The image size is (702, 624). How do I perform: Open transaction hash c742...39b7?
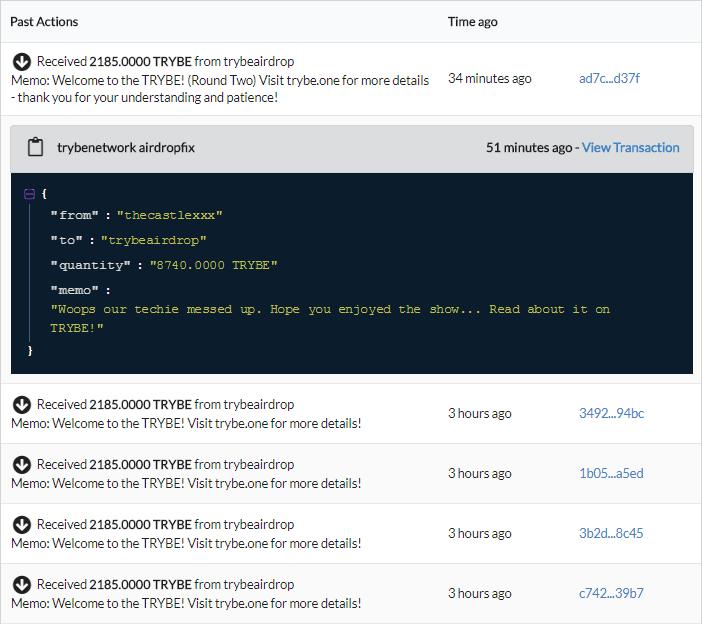611,593
